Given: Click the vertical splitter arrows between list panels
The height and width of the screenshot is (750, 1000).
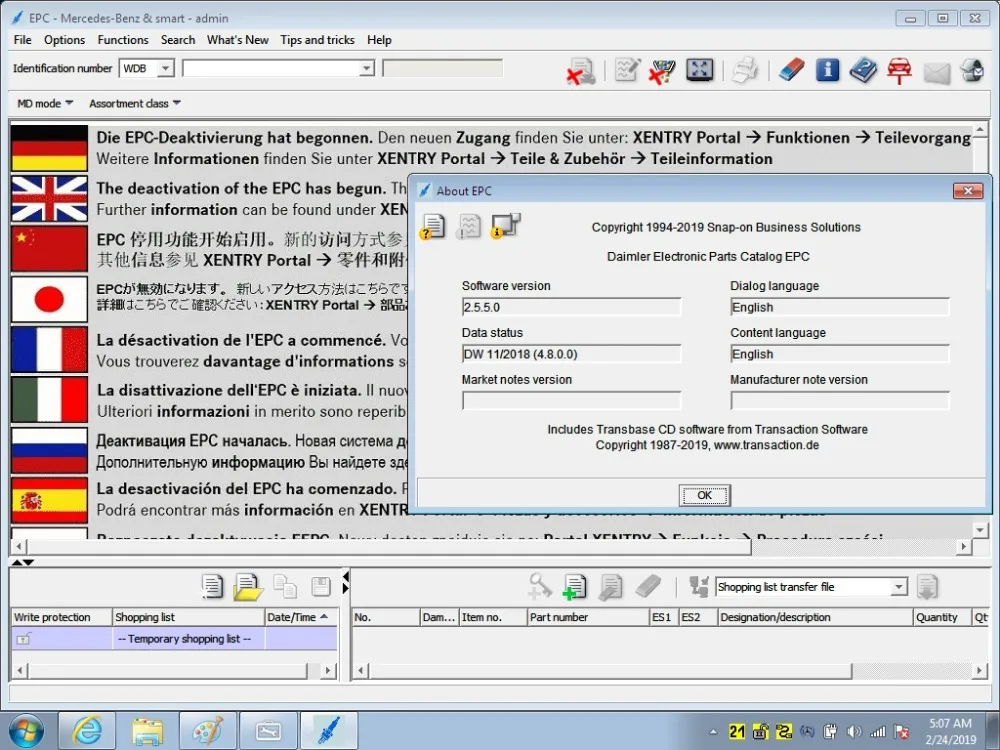Looking at the screenshot, I should [x=346, y=582].
